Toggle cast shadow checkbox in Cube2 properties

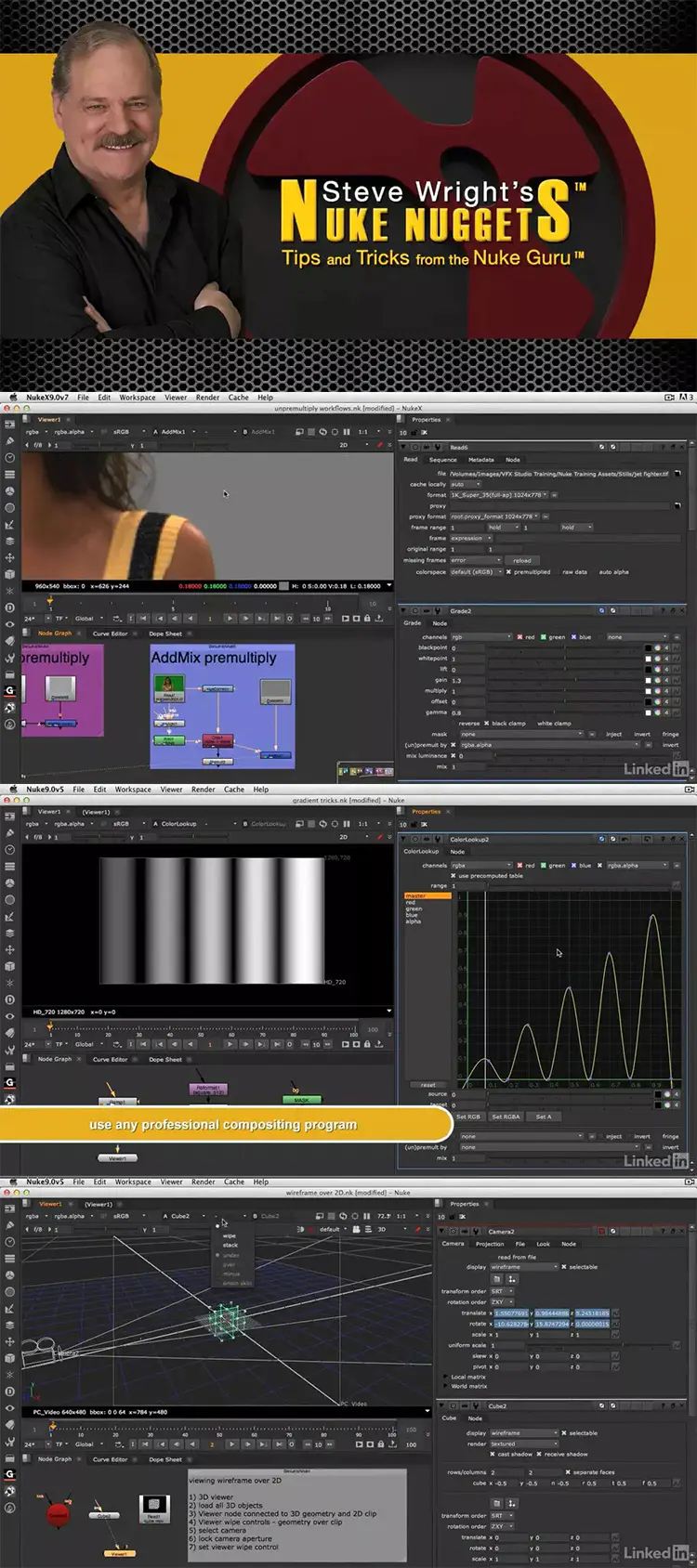(x=493, y=1454)
